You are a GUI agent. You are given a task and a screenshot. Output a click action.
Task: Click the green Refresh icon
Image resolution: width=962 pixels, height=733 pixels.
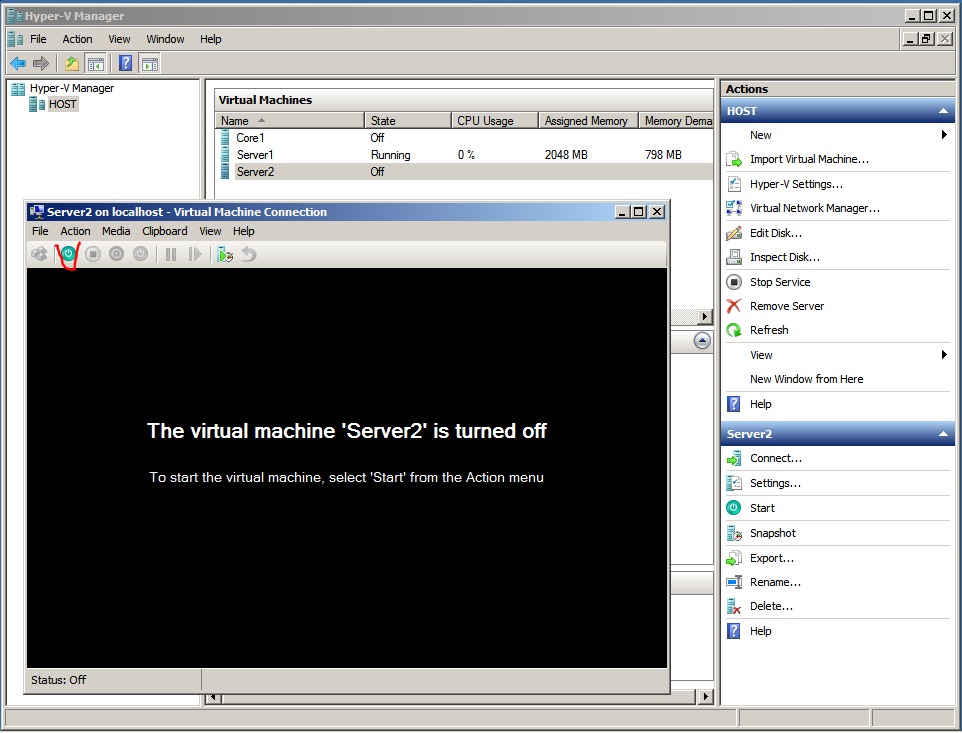coord(734,331)
